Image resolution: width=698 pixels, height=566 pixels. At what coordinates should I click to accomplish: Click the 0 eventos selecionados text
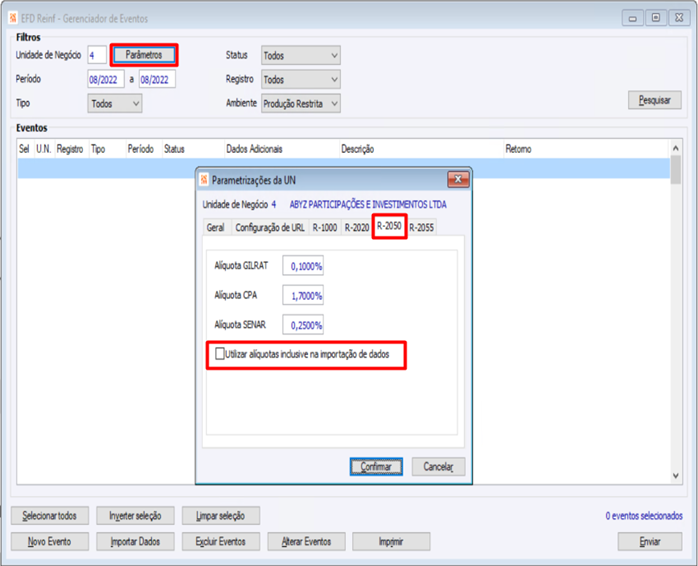click(x=644, y=516)
